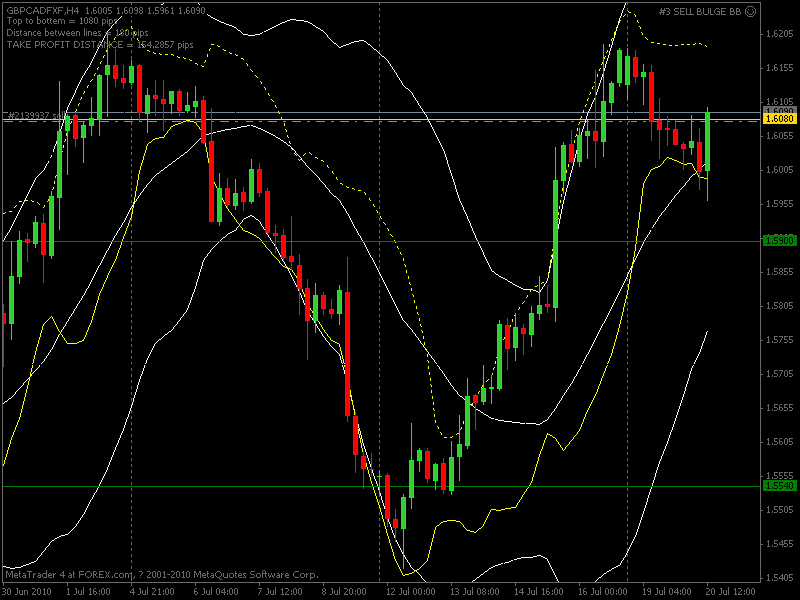
Task: Click the 1.5505 price scale label
Action: [x=780, y=510]
